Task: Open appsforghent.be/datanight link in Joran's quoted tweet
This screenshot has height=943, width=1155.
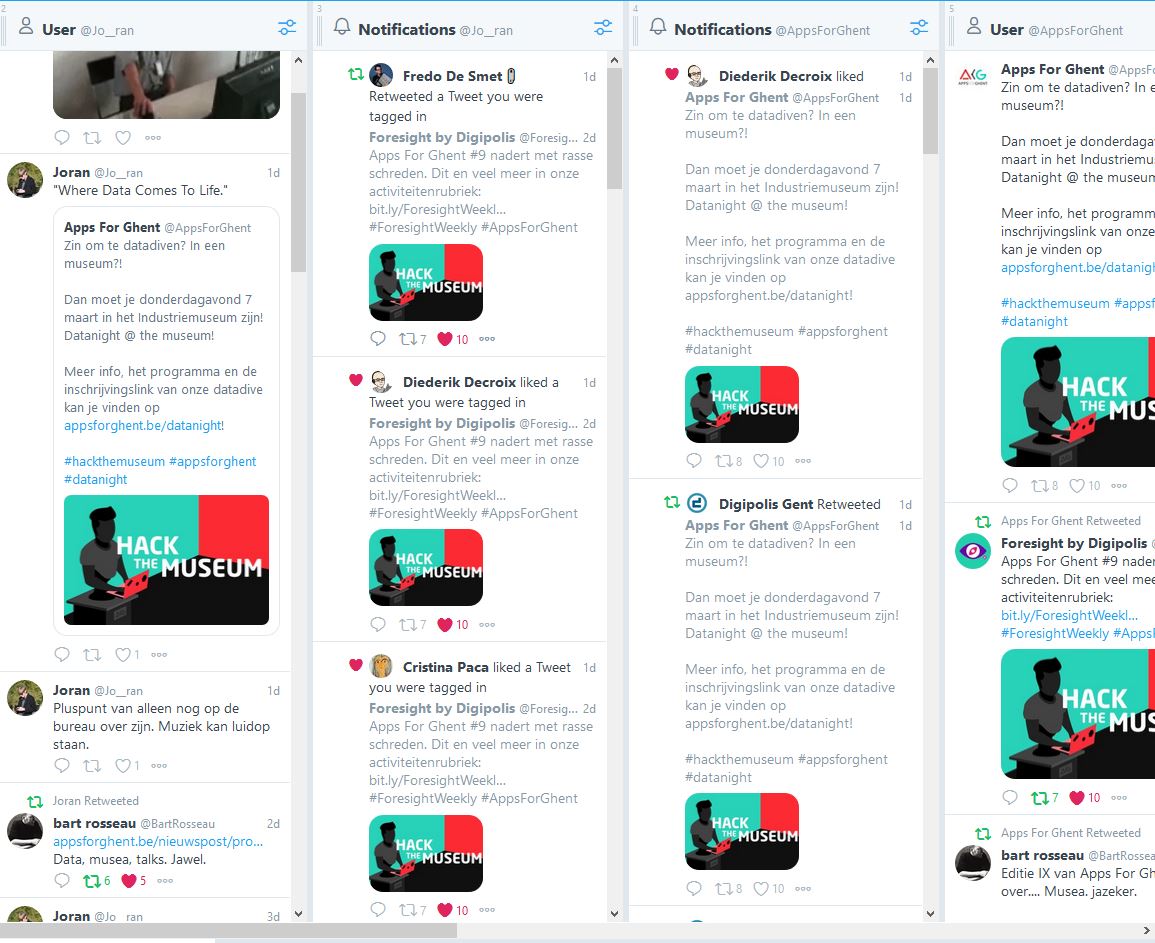Action: pyautogui.click(x=143, y=425)
